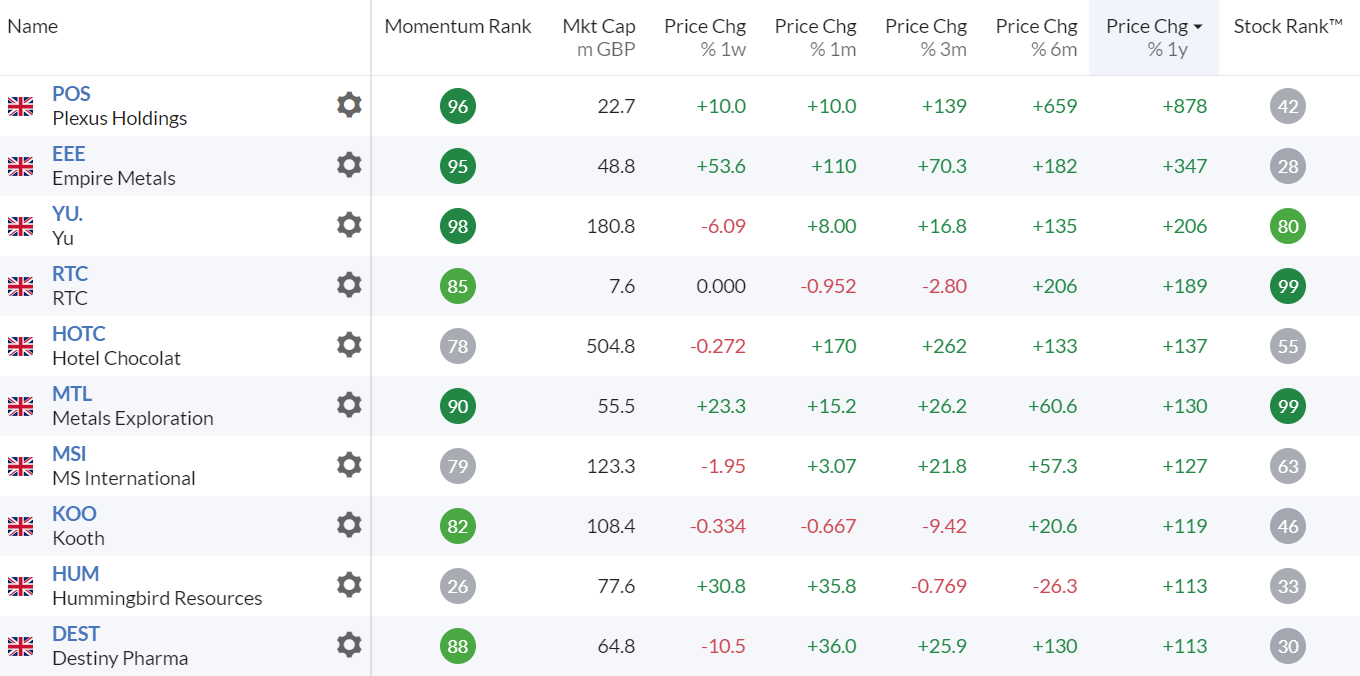Image resolution: width=1360 pixels, height=676 pixels.
Task: Open the DEST ticker link
Action: click(x=76, y=634)
